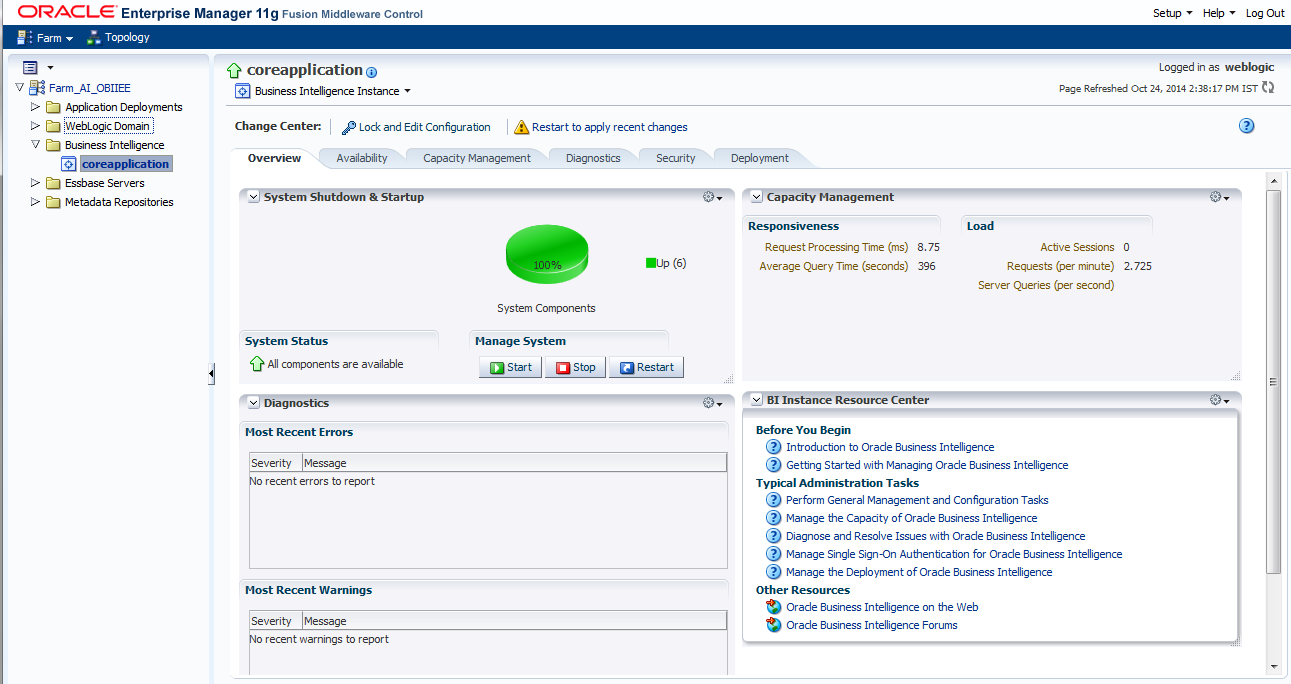Collapse the Capacity Management panel
The image size is (1291, 684).
pyautogui.click(x=757, y=198)
